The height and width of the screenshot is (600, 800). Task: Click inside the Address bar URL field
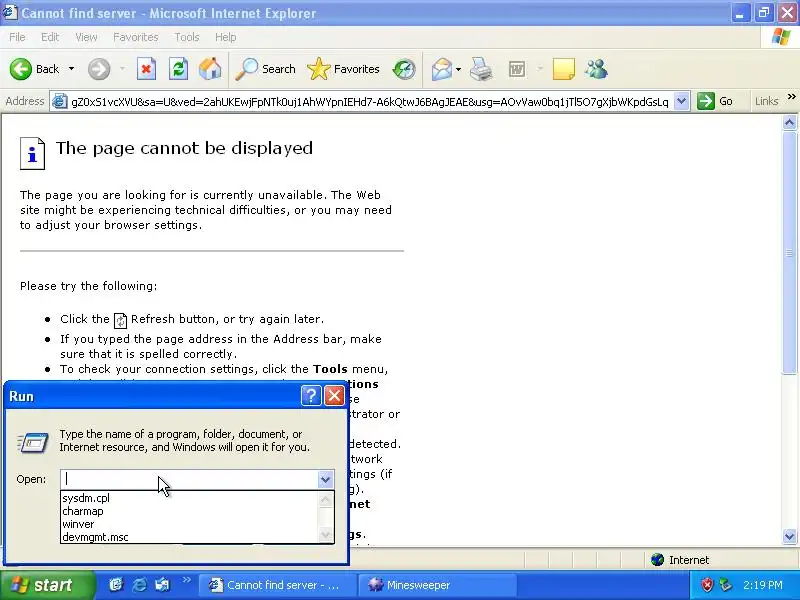coord(369,102)
